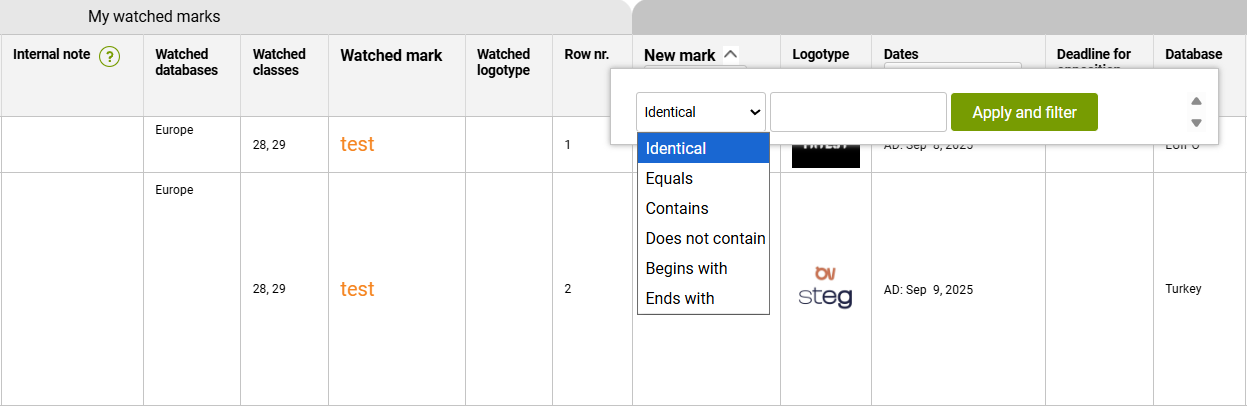Click the sort ascending up arrow

click(1196, 101)
